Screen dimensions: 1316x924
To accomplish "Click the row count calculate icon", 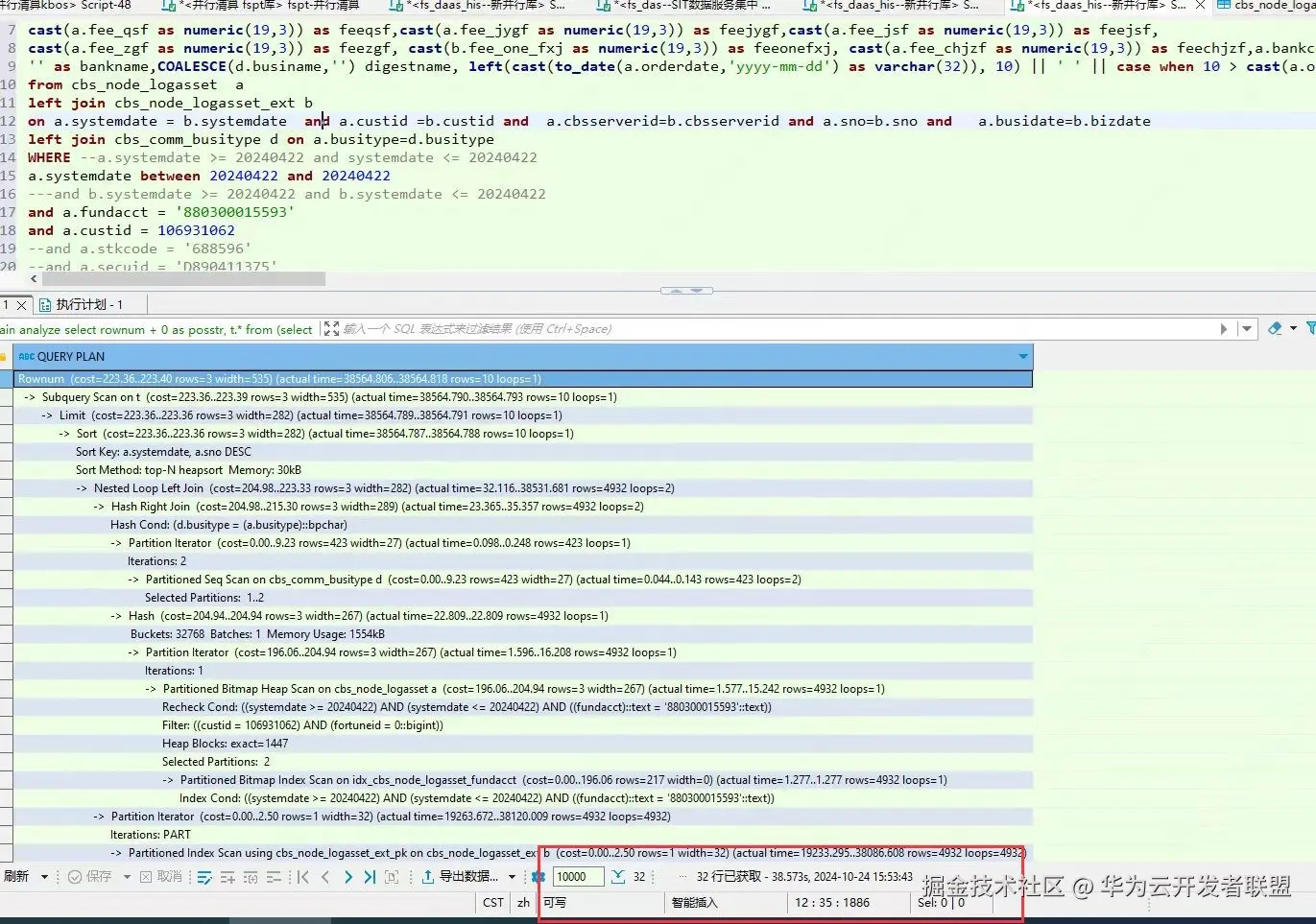I will click(618, 877).
